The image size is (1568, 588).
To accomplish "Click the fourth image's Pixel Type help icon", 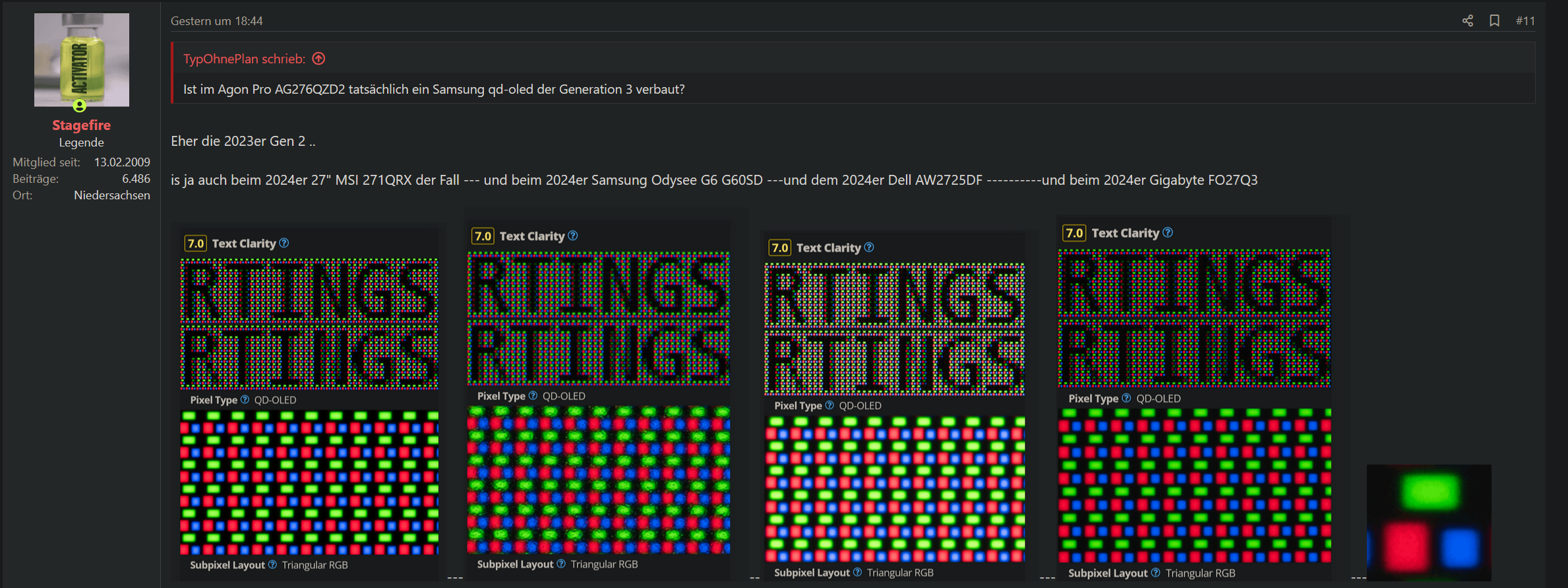I will 1126,398.
